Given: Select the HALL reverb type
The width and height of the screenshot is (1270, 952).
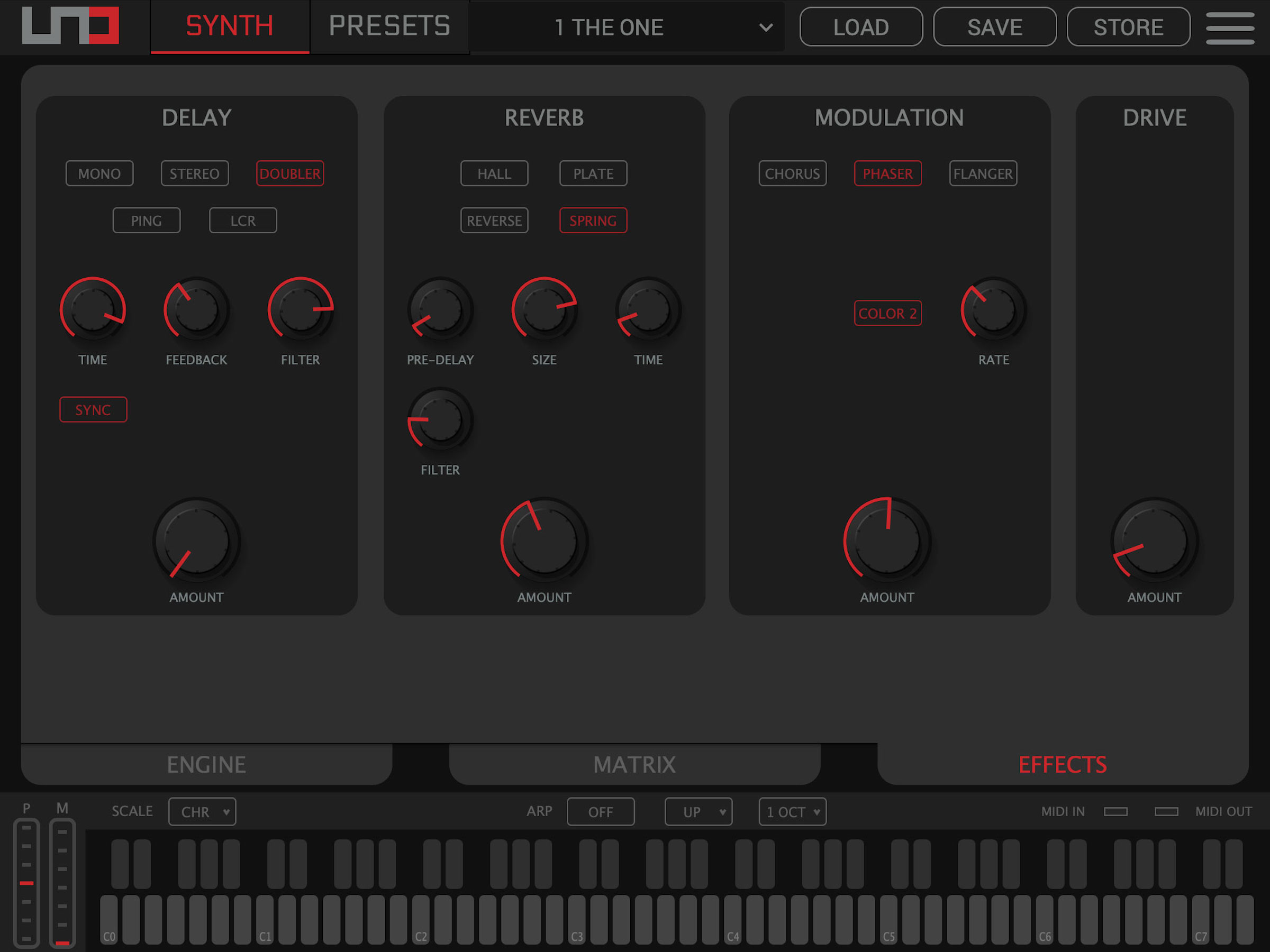Looking at the screenshot, I should (x=494, y=173).
